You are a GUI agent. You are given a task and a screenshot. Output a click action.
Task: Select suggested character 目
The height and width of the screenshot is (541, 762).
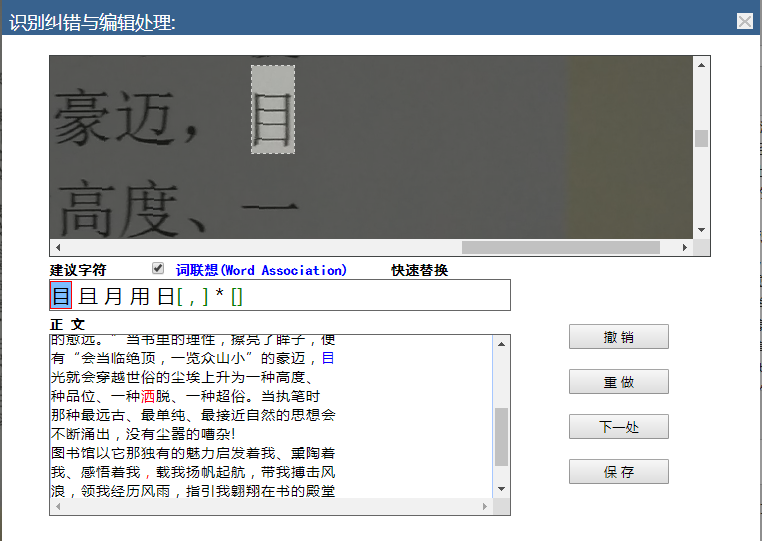[61, 295]
